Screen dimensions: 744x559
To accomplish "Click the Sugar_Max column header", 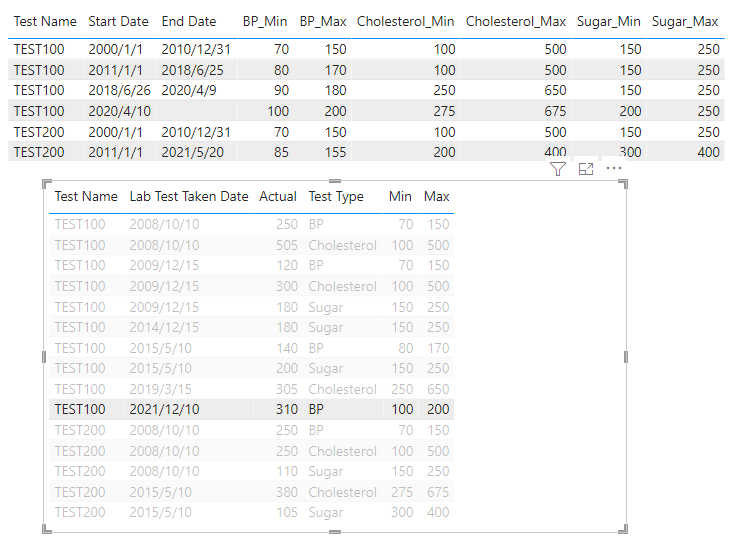I will [685, 22].
